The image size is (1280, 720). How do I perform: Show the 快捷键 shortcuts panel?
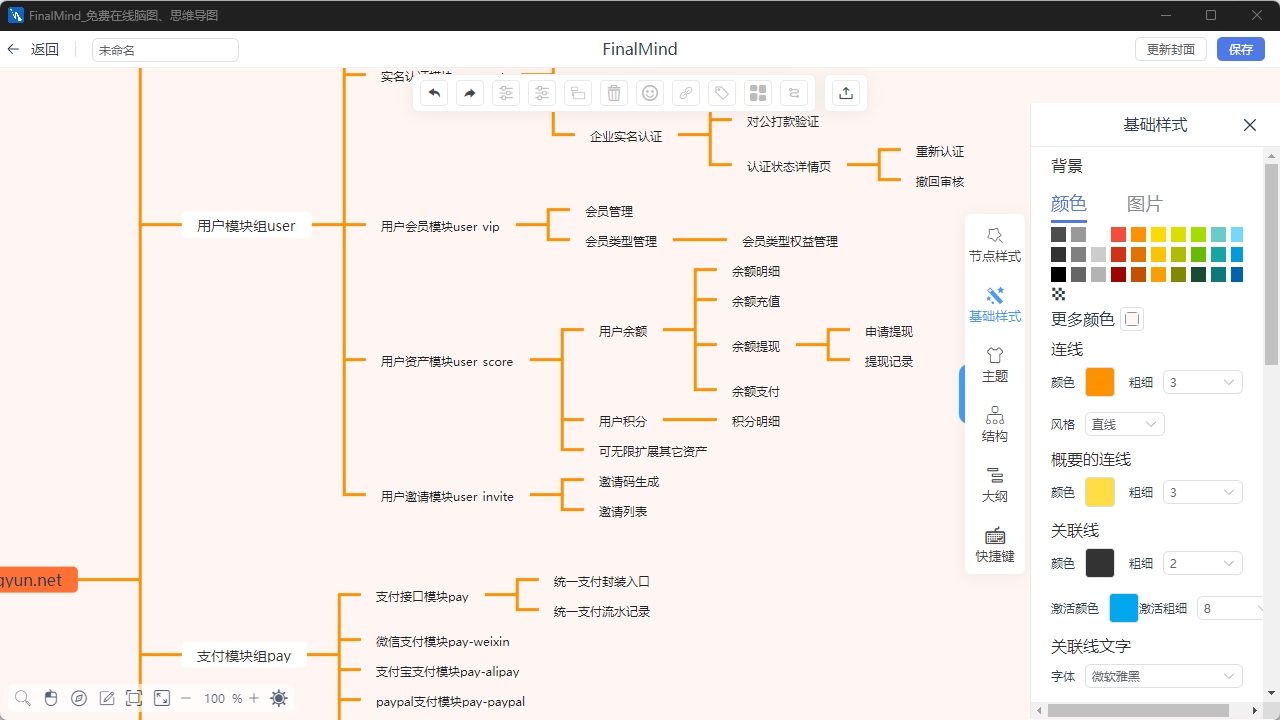coord(994,545)
